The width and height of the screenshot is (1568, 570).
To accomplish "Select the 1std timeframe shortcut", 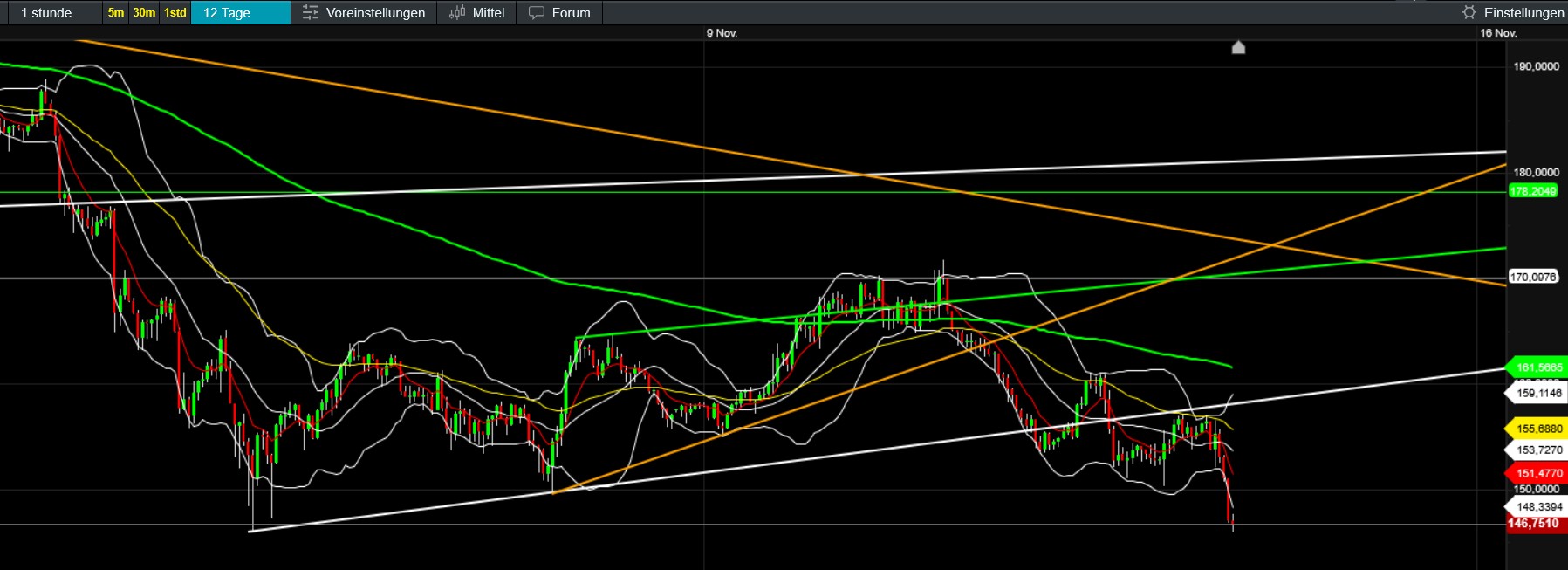I will [175, 13].
